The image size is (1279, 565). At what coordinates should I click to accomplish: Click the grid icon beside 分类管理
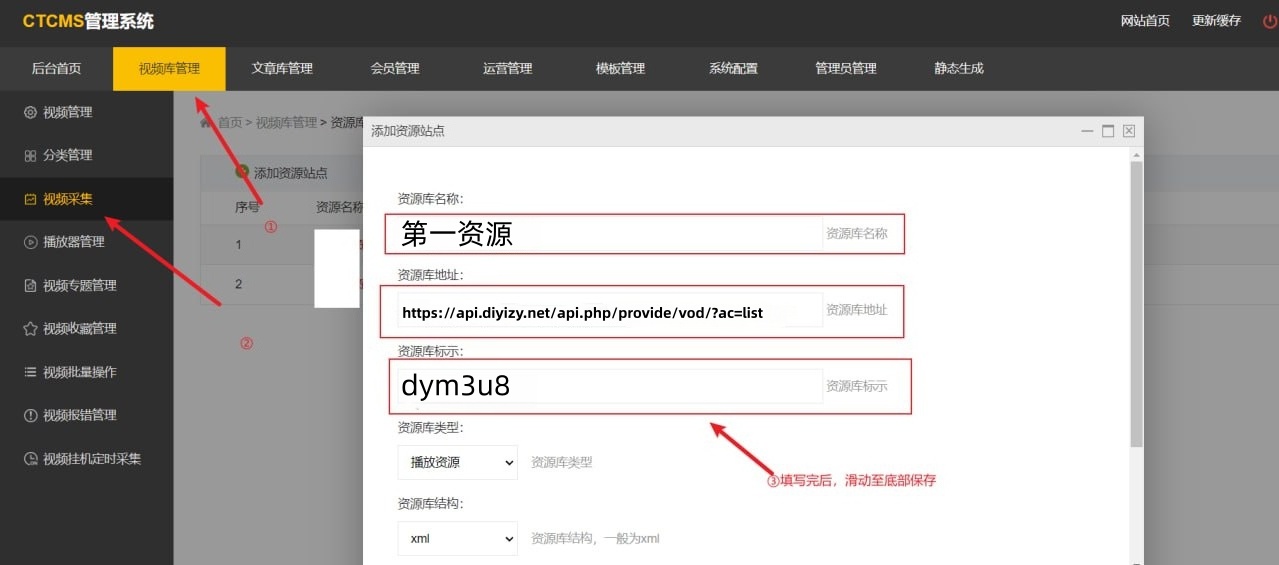point(30,156)
